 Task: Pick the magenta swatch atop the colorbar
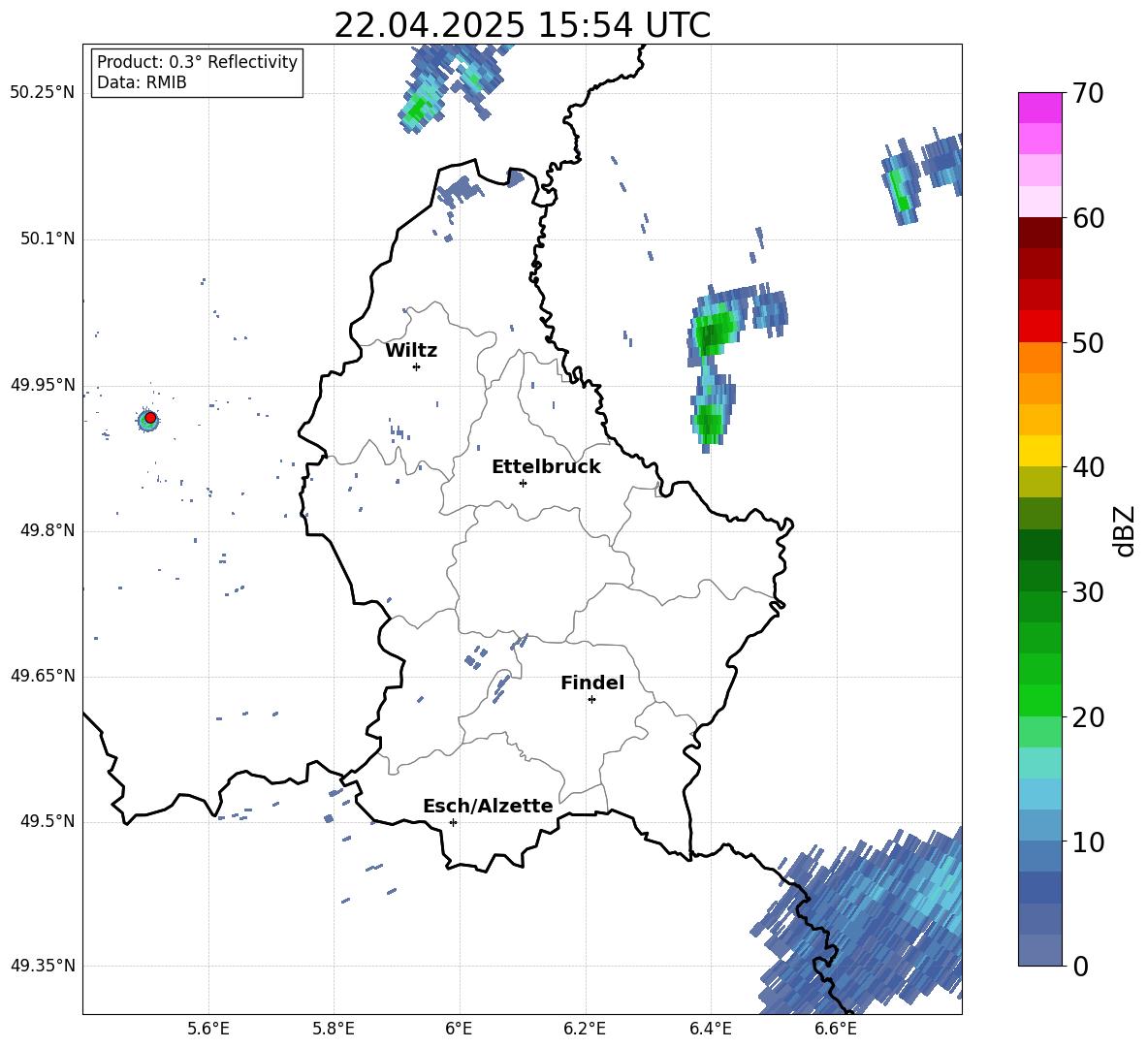coord(1039,108)
